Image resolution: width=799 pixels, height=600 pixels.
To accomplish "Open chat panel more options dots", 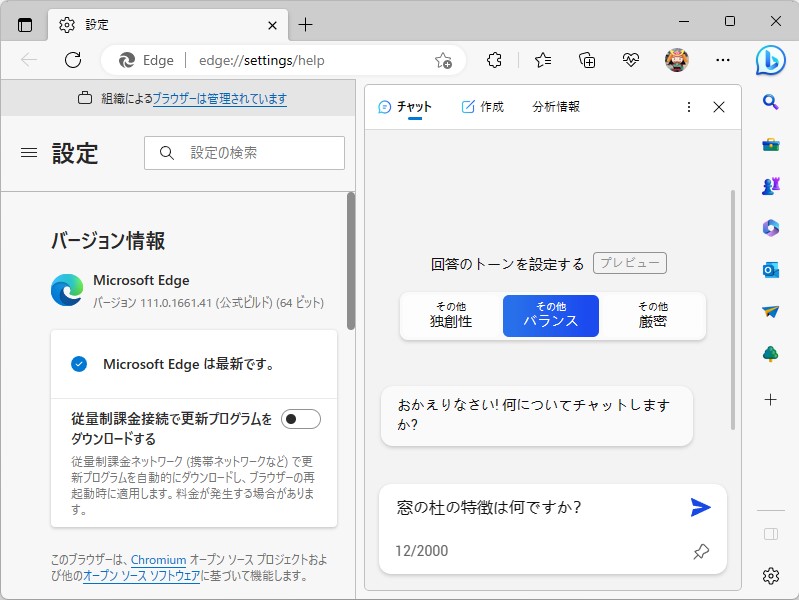I will 689,107.
